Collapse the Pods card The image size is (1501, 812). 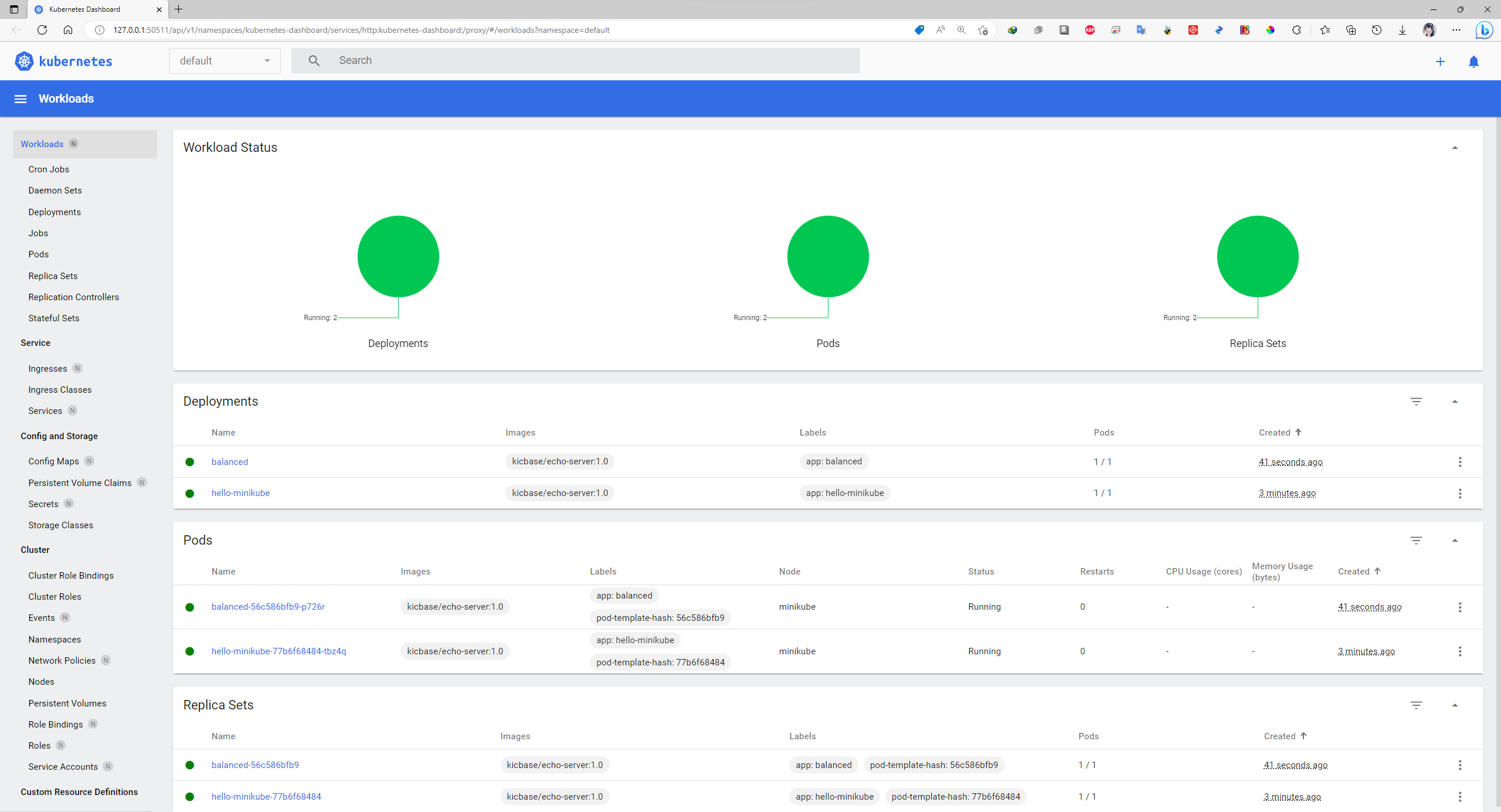1455,541
